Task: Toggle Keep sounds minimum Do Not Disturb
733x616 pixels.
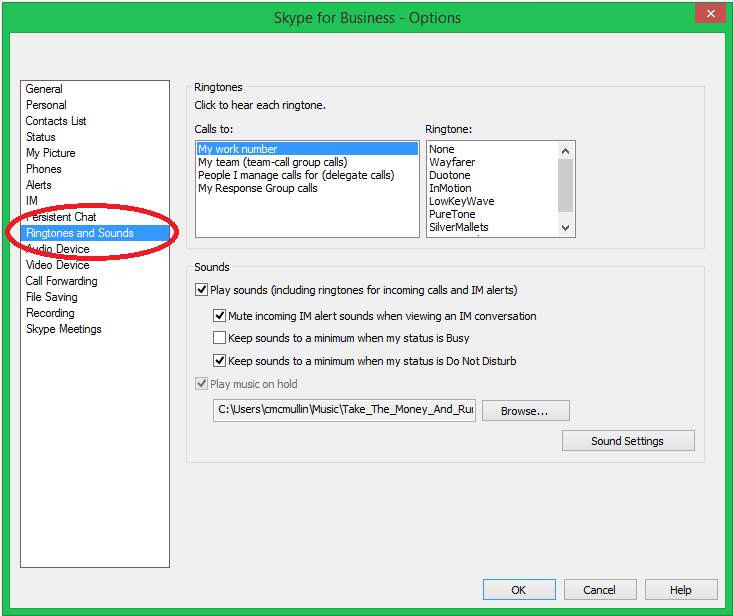Action: pyautogui.click(x=219, y=360)
